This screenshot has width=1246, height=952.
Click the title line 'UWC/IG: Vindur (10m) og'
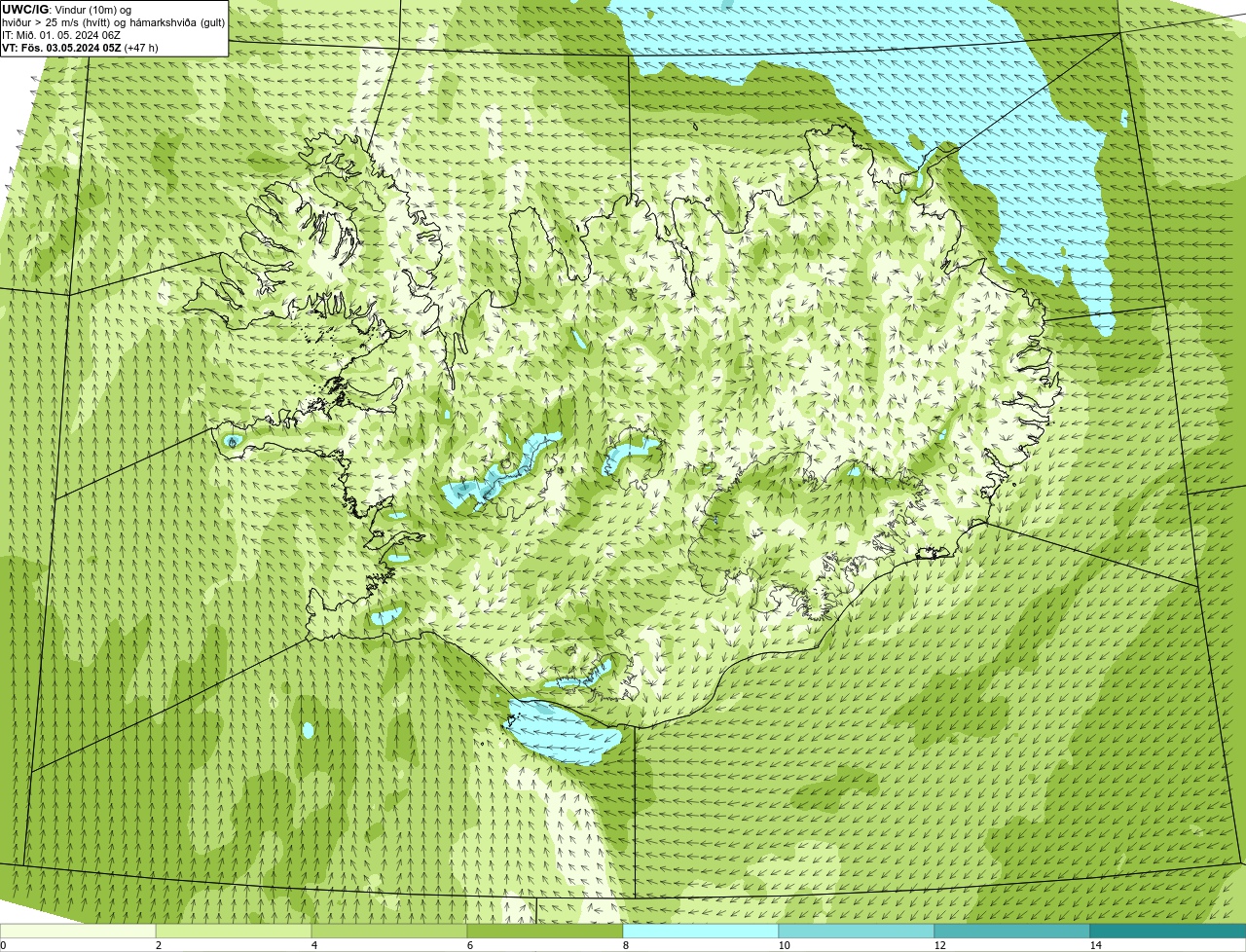(67, 10)
